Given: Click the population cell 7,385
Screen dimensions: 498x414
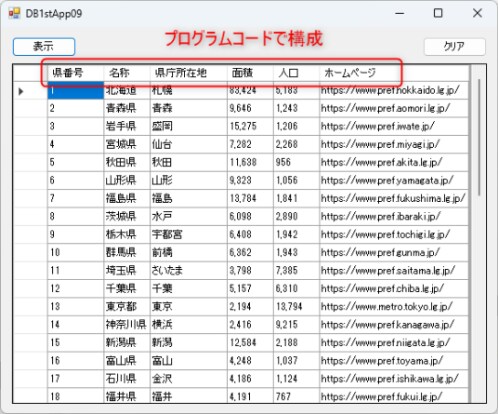Looking at the screenshot, I should pos(296,270).
